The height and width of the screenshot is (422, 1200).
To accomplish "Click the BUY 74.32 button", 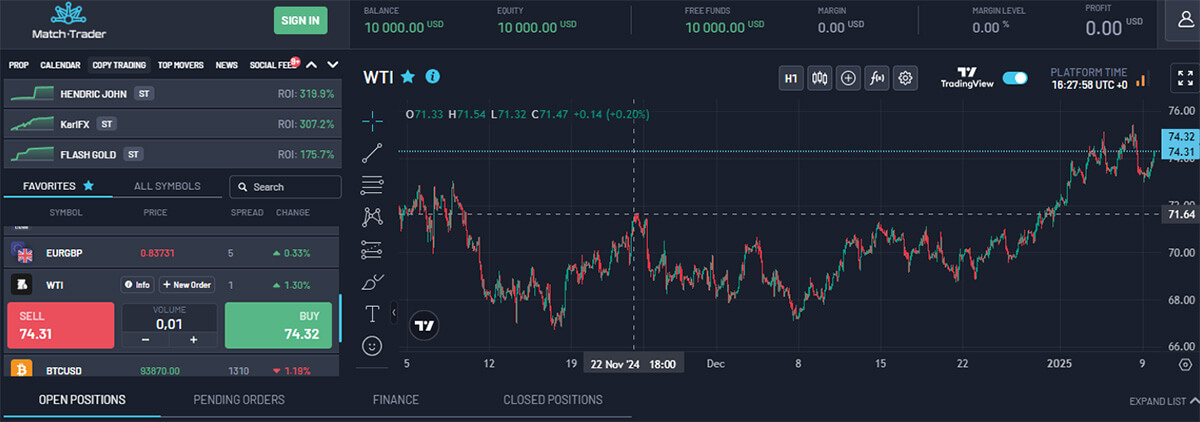I will click(x=281, y=326).
